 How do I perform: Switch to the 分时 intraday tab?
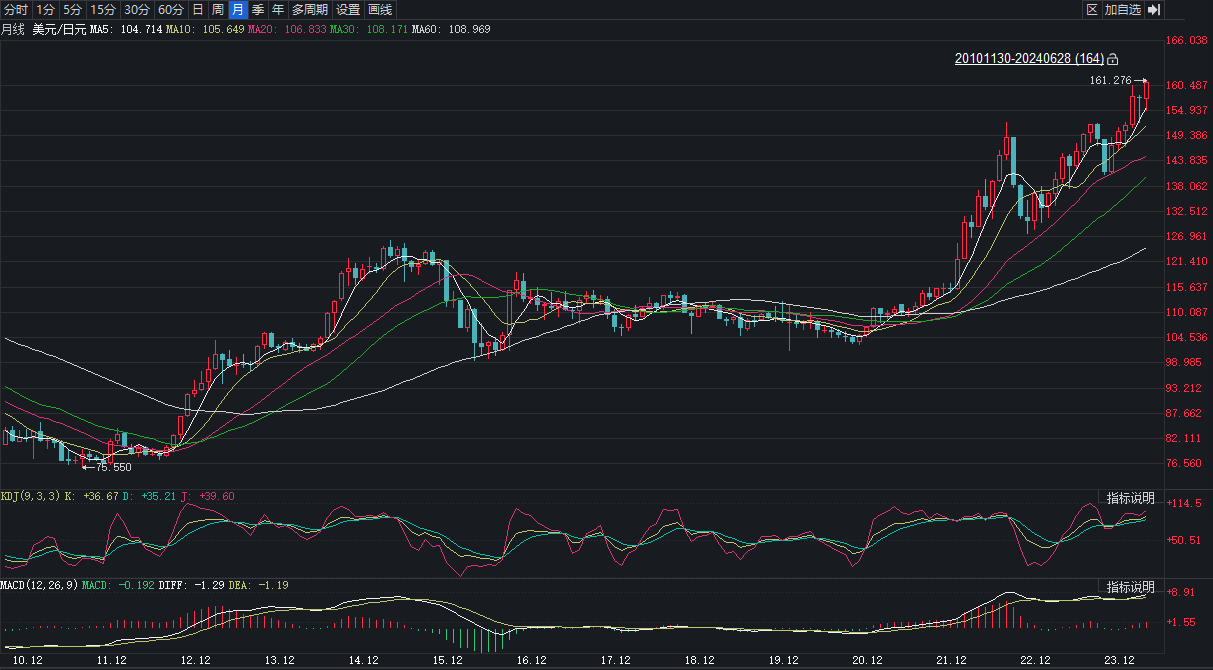click(x=16, y=10)
